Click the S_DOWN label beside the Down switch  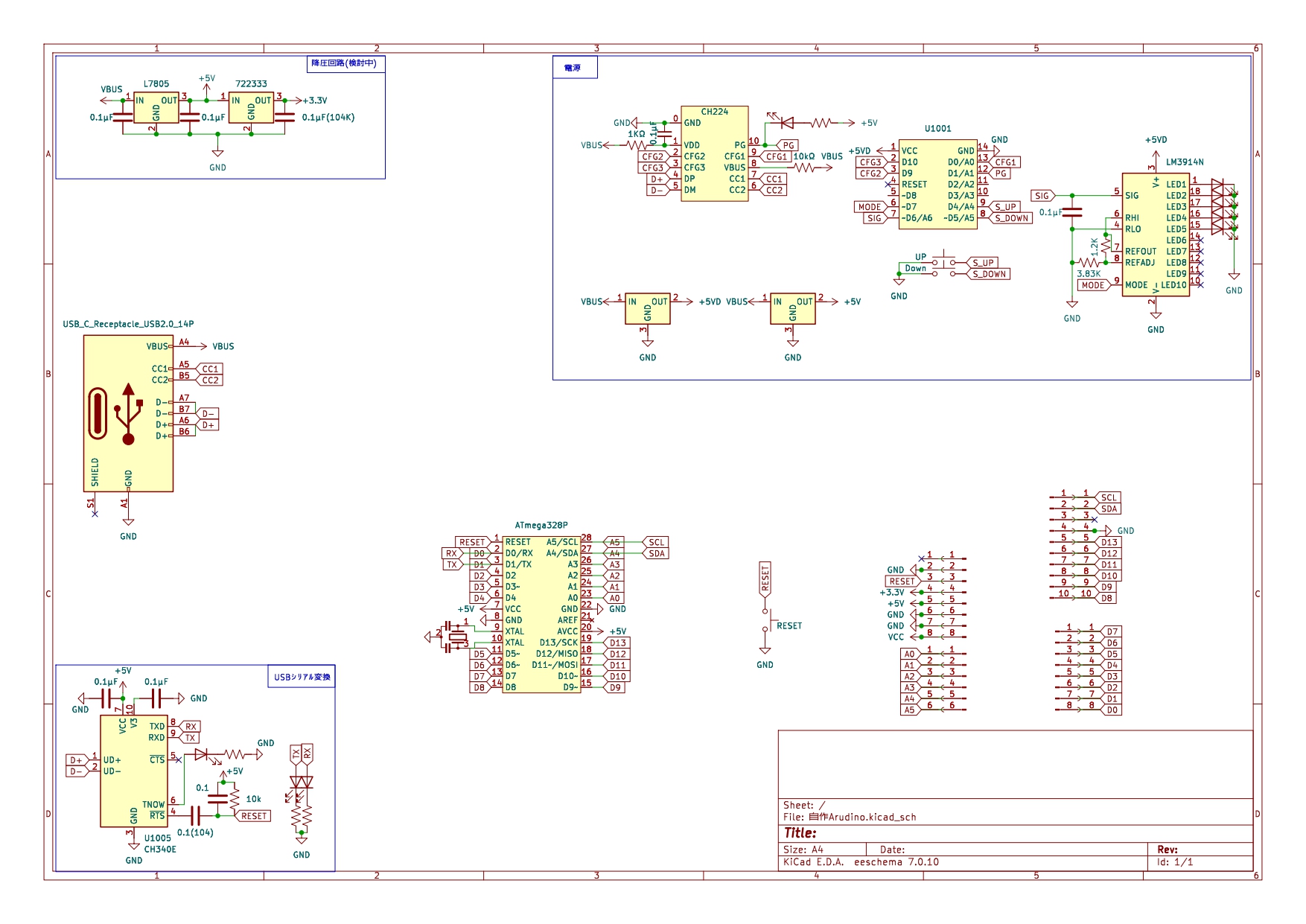(x=990, y=274)
